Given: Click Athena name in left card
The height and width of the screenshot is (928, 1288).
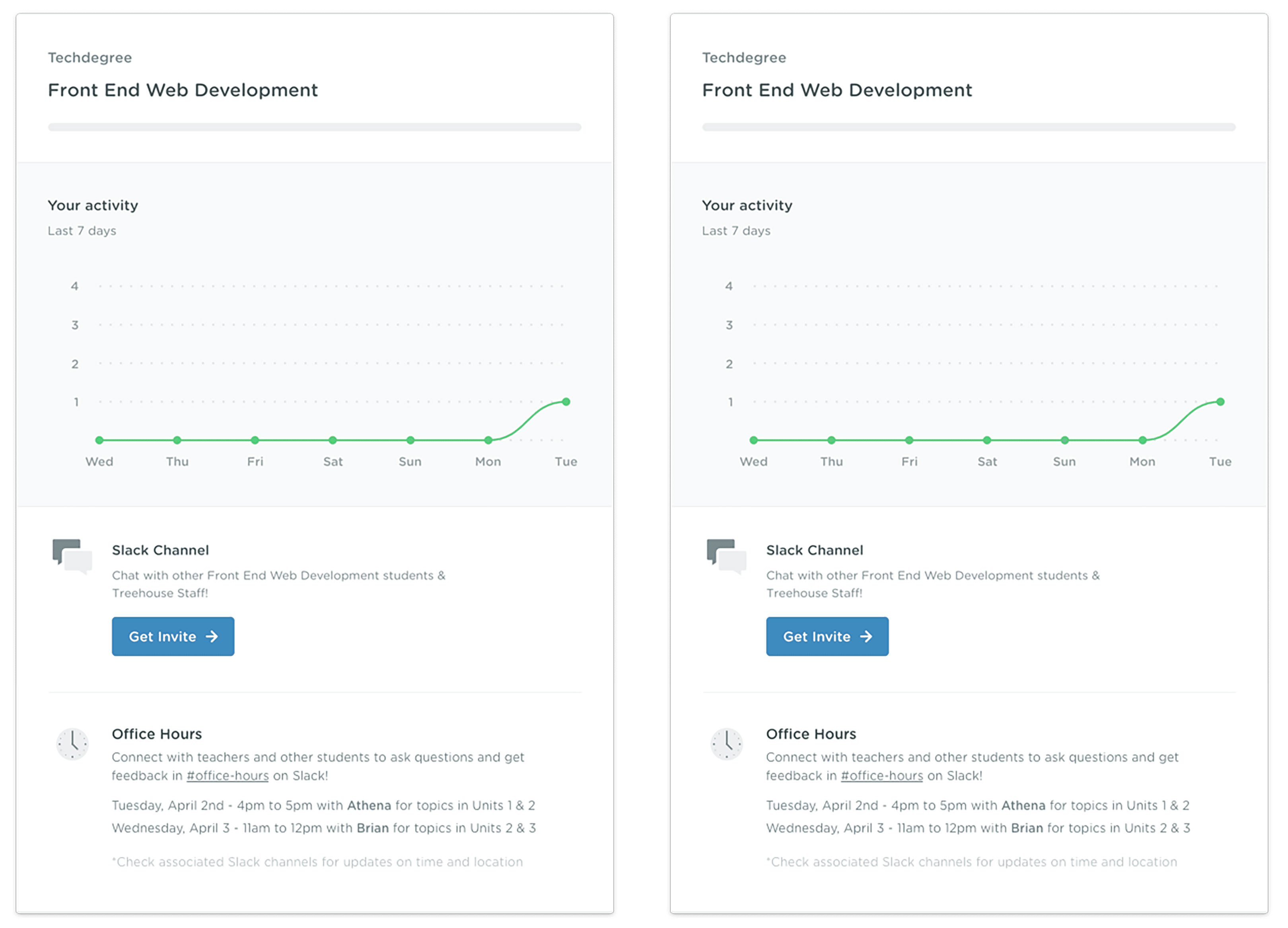Looking at the screenshot, I should 369,805.
